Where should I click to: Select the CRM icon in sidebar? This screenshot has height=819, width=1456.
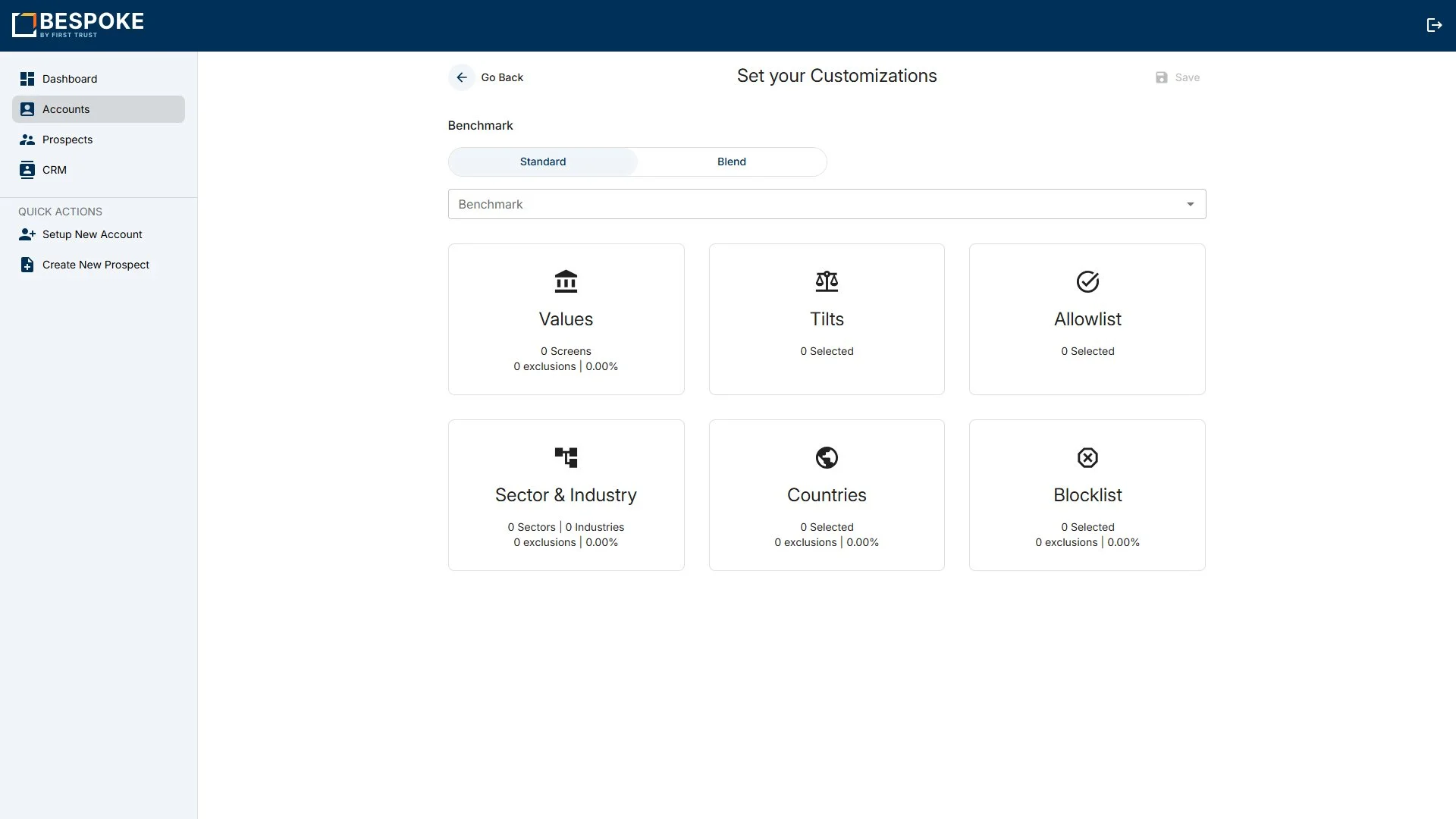[x=27, y=169]
